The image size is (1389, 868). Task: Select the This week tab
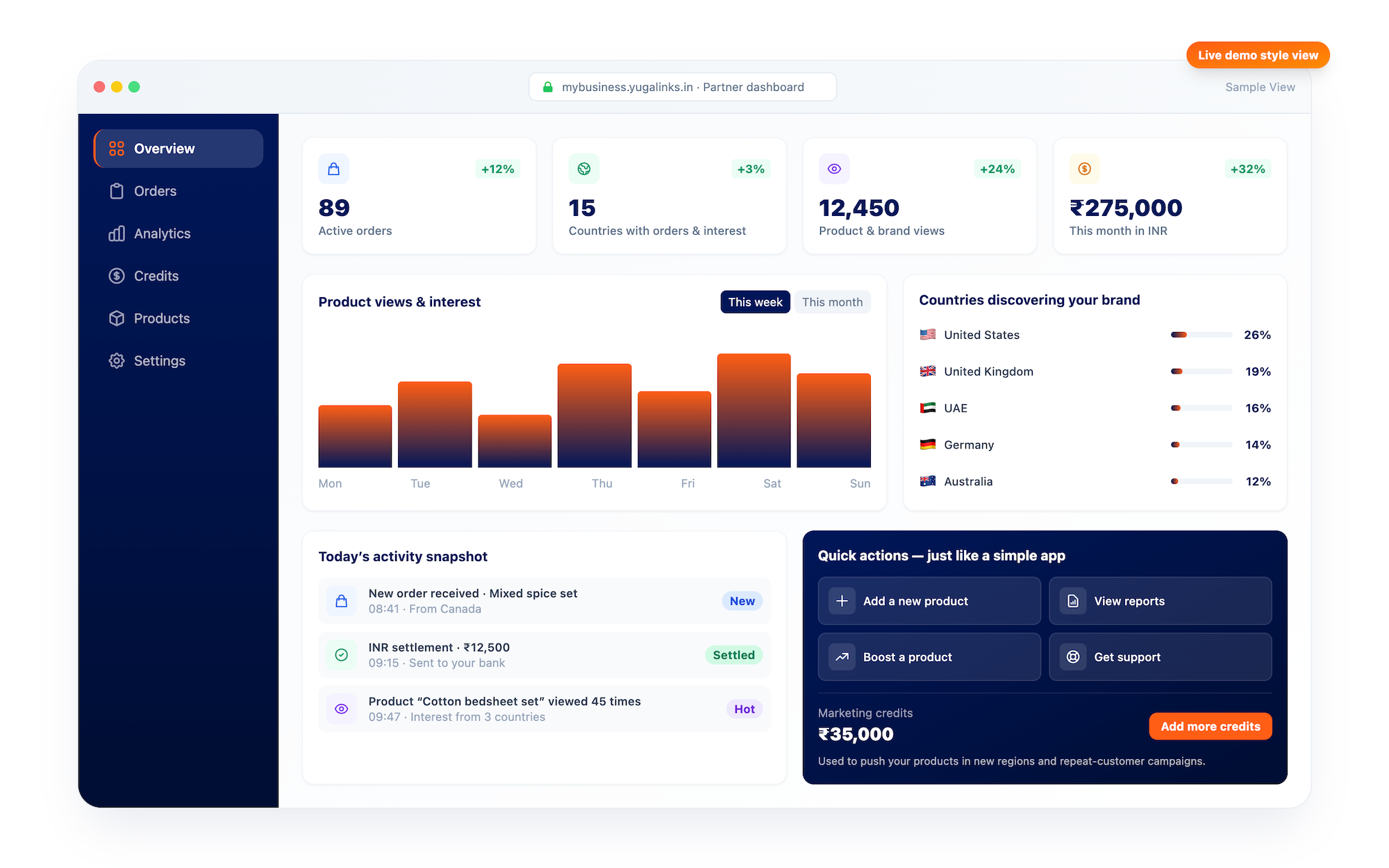(755, 301)
